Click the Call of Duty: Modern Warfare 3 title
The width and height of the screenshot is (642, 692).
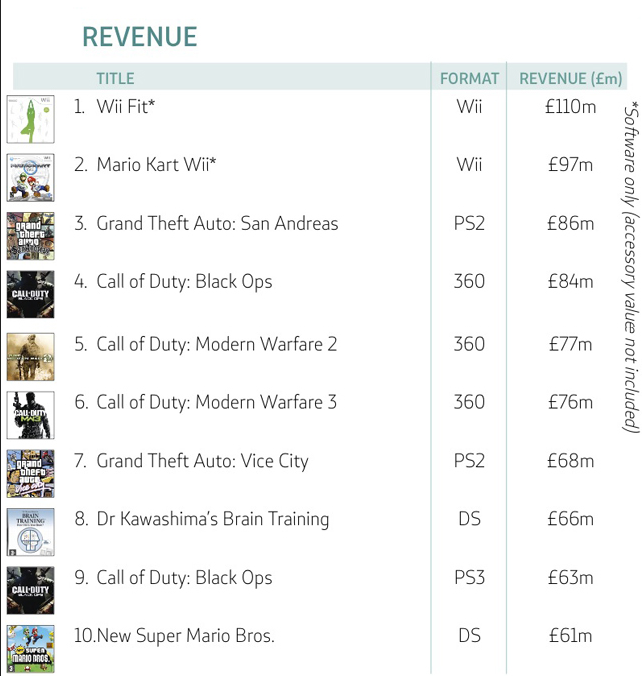[217, 402]
